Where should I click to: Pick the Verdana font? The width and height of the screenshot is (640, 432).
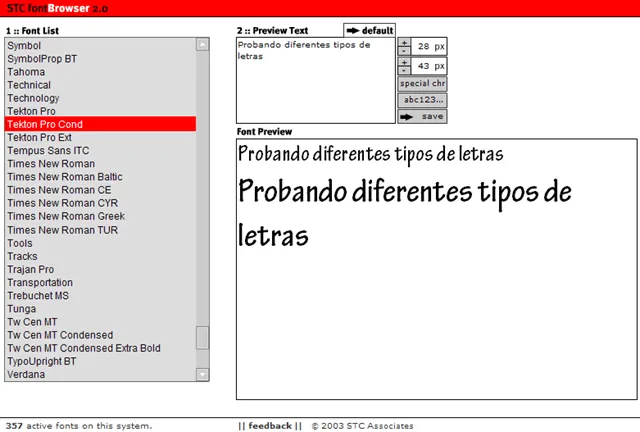point(100,374)
